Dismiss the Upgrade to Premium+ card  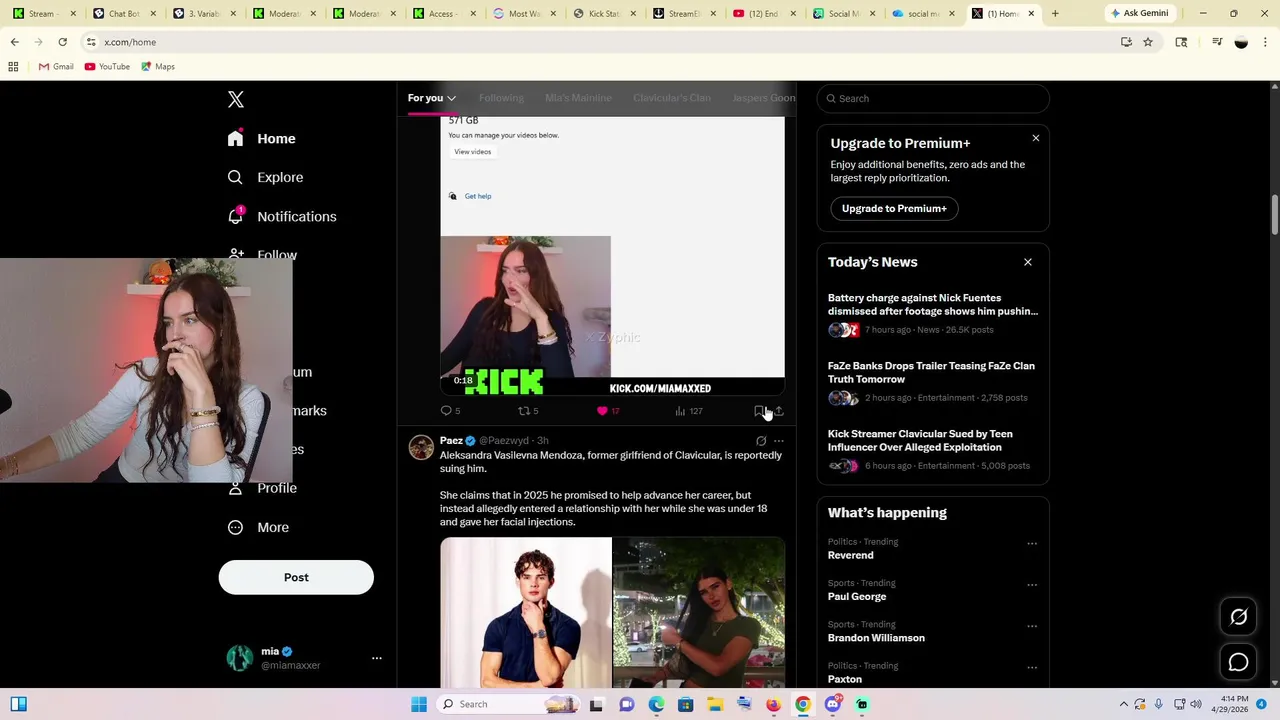coord(1036,138)
